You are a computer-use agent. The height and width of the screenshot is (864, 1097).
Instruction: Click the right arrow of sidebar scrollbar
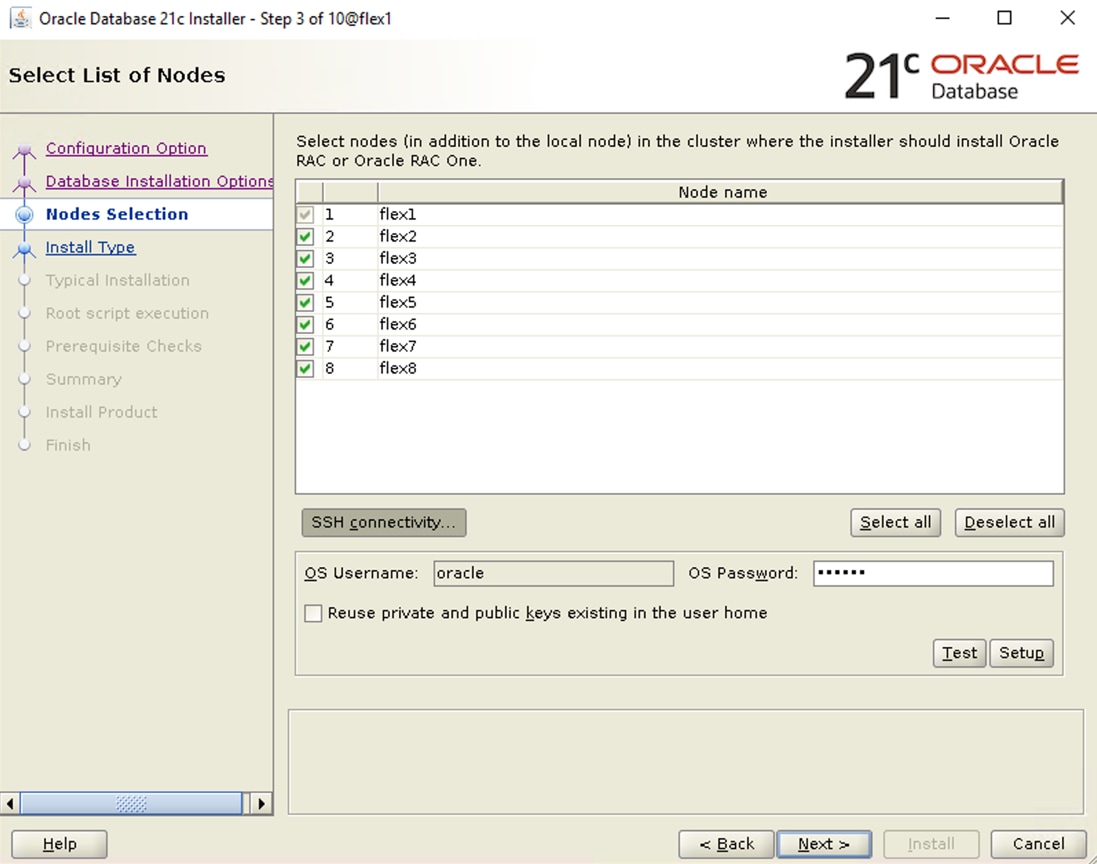[x=262, y=804]
